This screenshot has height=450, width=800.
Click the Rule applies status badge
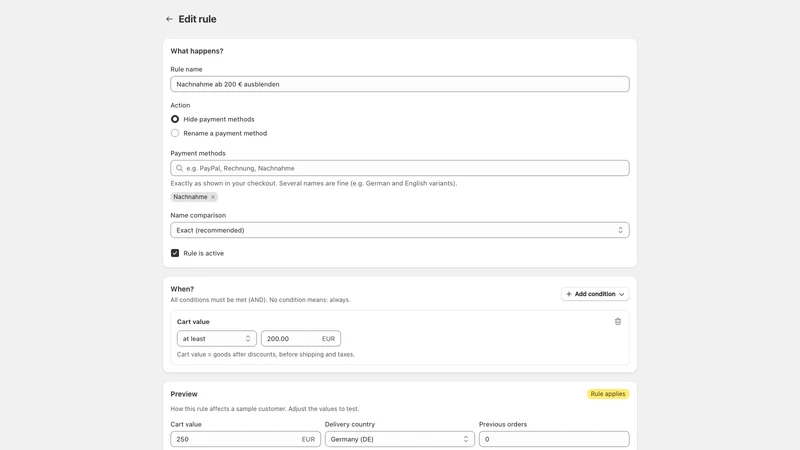(608, 394)
